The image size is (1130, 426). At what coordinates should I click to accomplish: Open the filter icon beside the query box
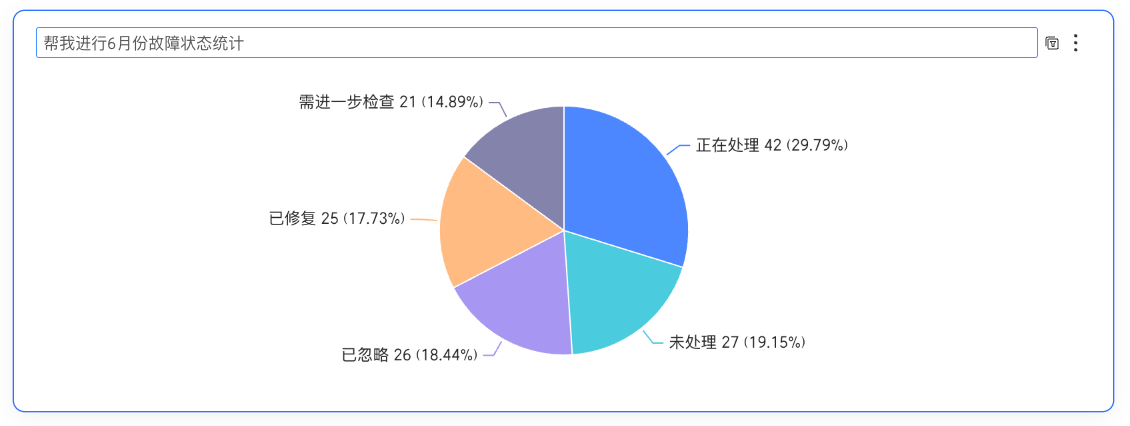click(x=1052, y=43)
